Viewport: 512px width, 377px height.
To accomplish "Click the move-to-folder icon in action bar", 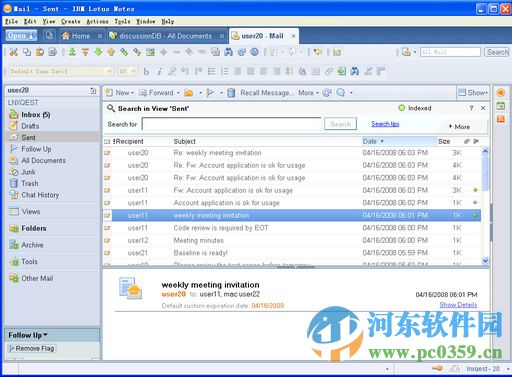I will [x=189, y=93].
